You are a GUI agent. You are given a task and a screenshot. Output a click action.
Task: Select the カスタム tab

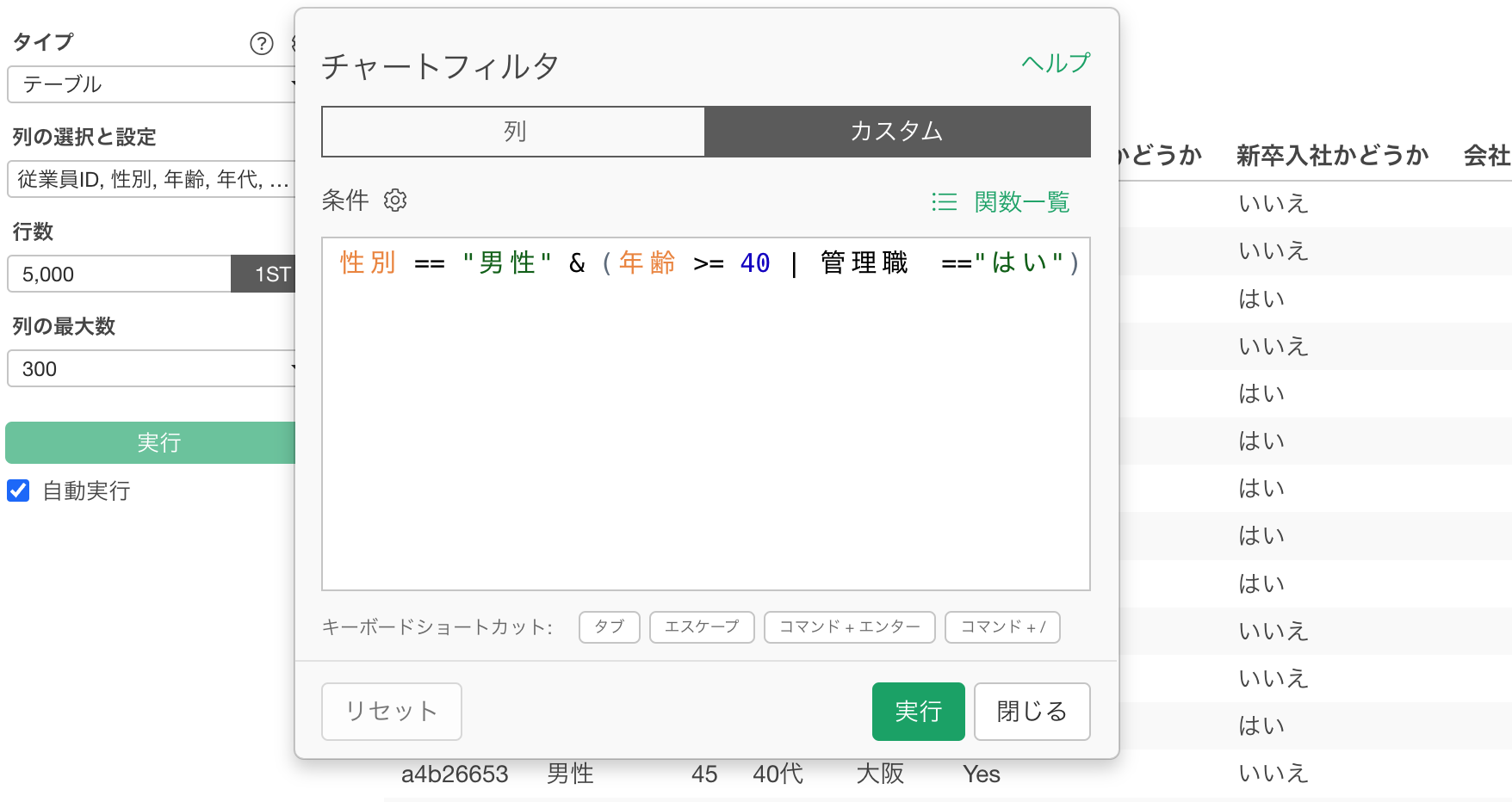coord(897,132)
